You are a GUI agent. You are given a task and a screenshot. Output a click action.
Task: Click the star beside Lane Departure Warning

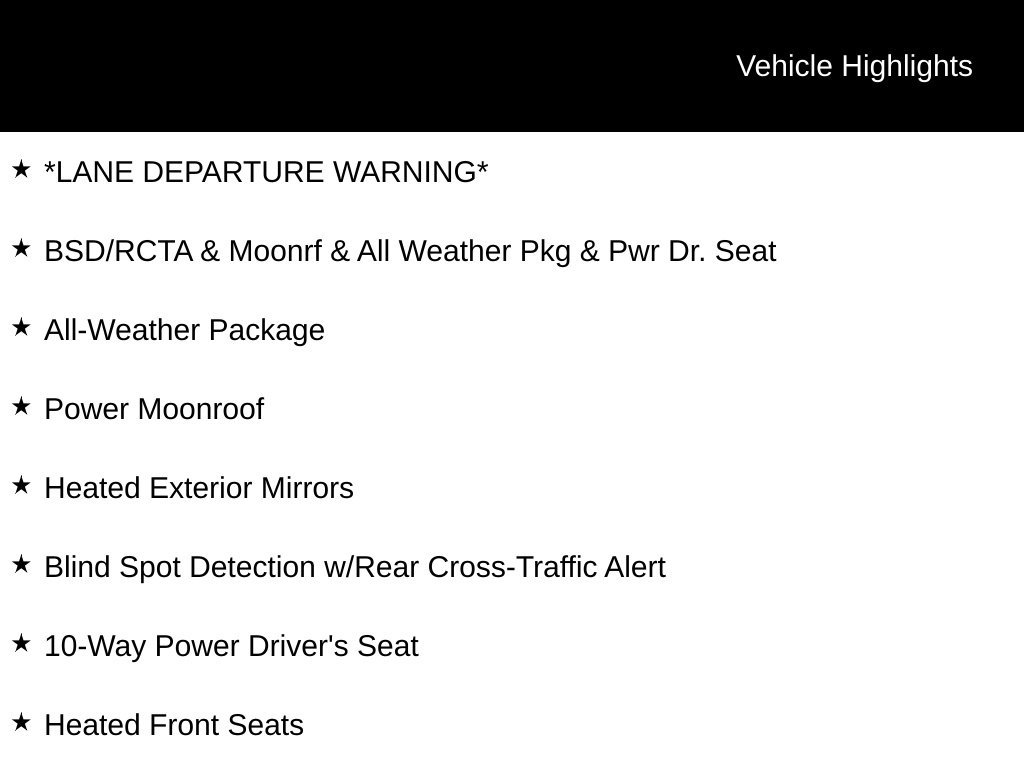tap(21, 169)
